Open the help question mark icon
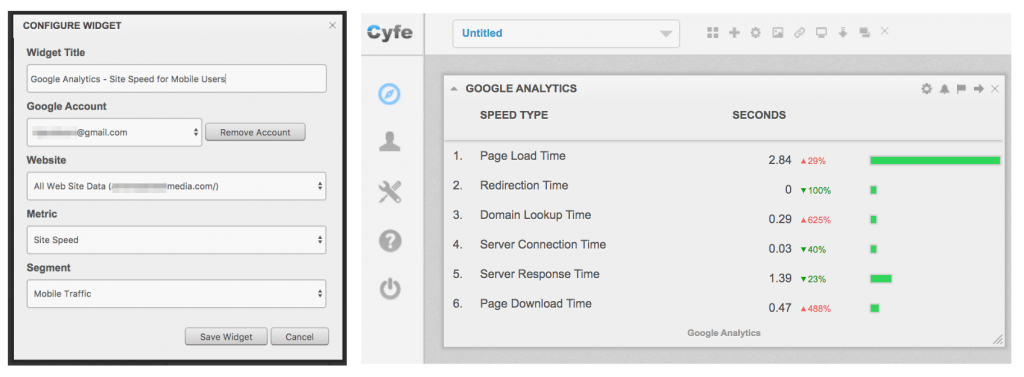Screen dimensions: 1024x377 tap(390, 240)
